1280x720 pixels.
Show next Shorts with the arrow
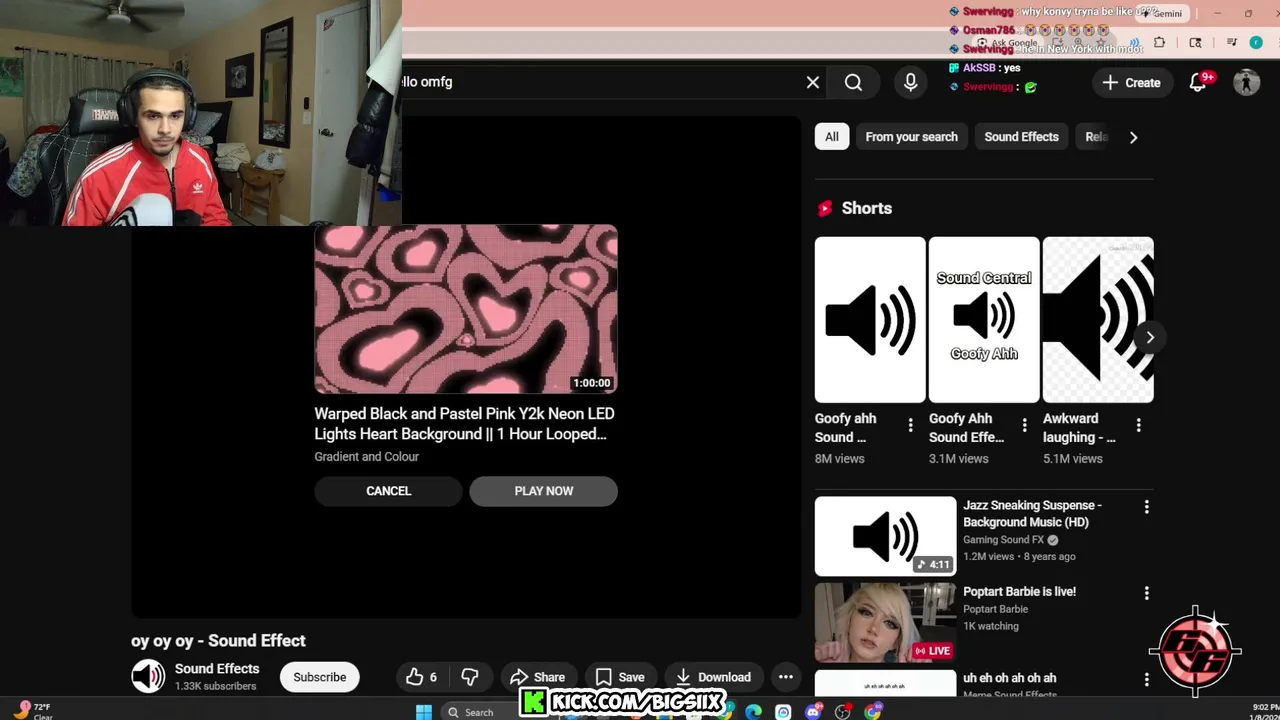coord(1150,338)
